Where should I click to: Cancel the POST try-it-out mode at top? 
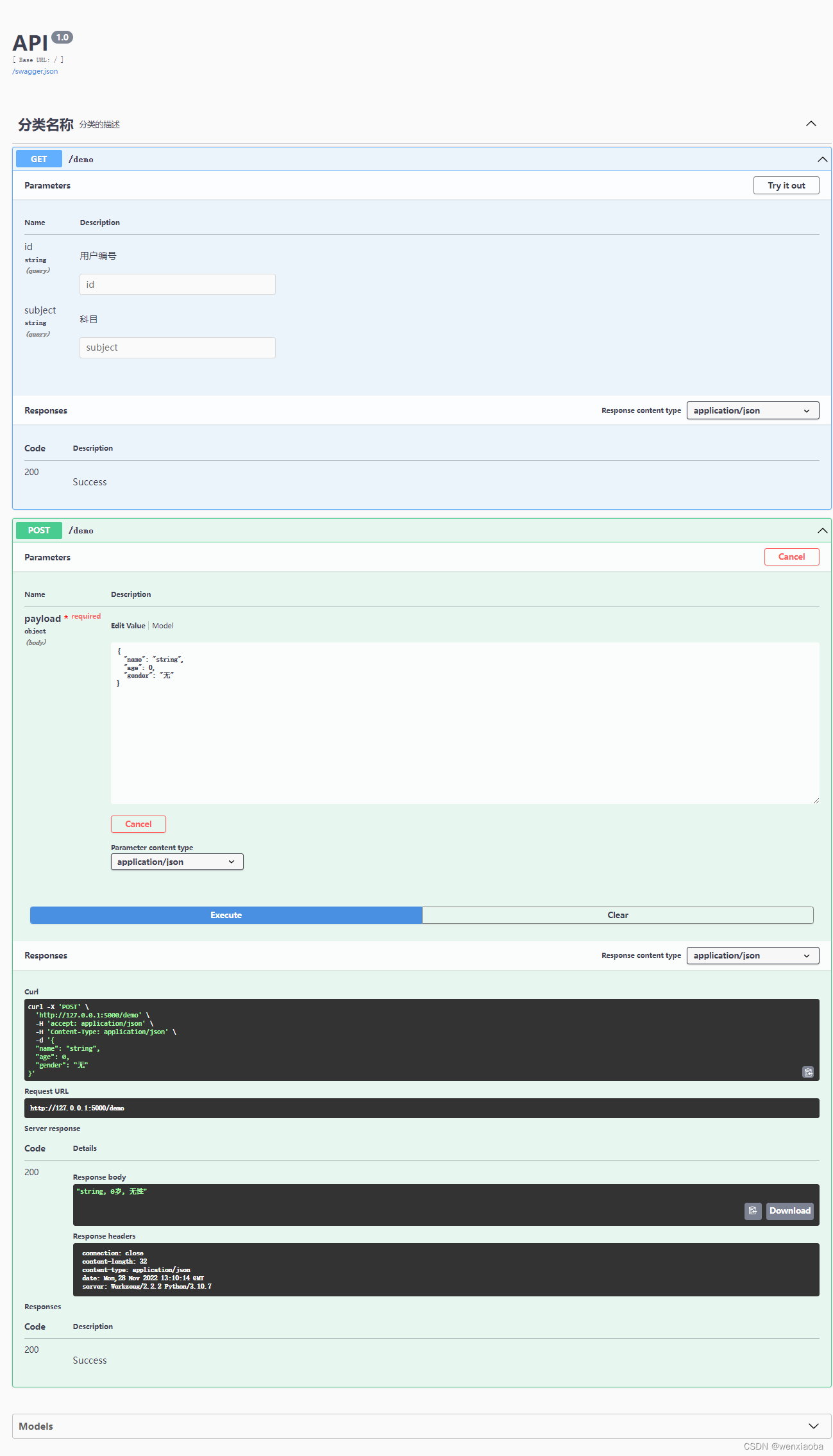pos(791,556)
